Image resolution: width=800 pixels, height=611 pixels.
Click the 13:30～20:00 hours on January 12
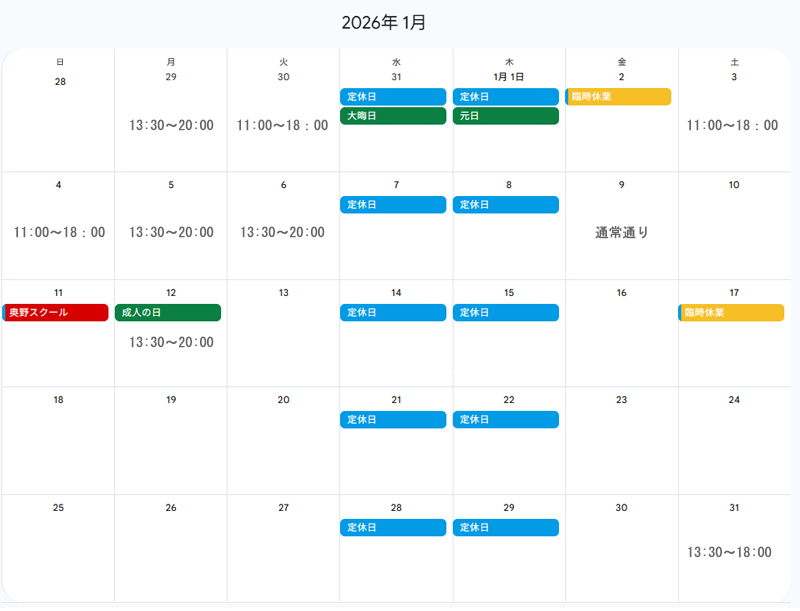point(171,342)
